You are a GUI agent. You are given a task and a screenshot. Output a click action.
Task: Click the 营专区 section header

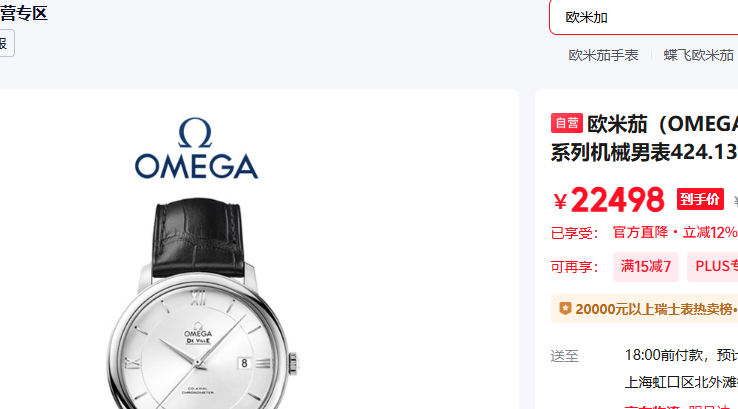click(24, 13)
